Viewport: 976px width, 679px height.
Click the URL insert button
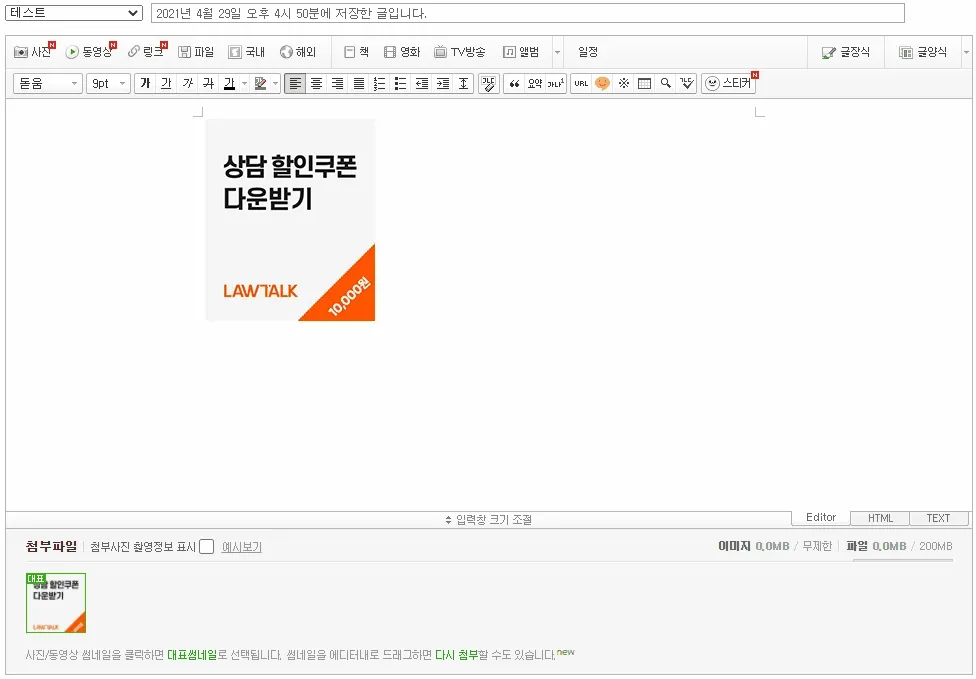[581, 83]
